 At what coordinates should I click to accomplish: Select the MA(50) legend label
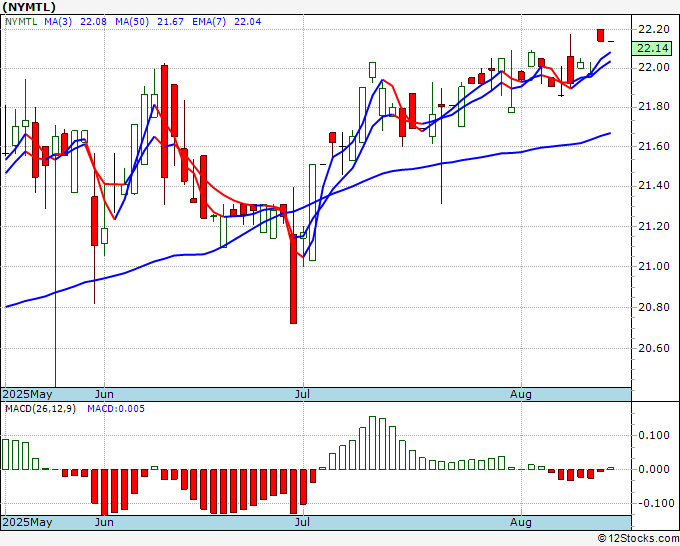point(132,22)
